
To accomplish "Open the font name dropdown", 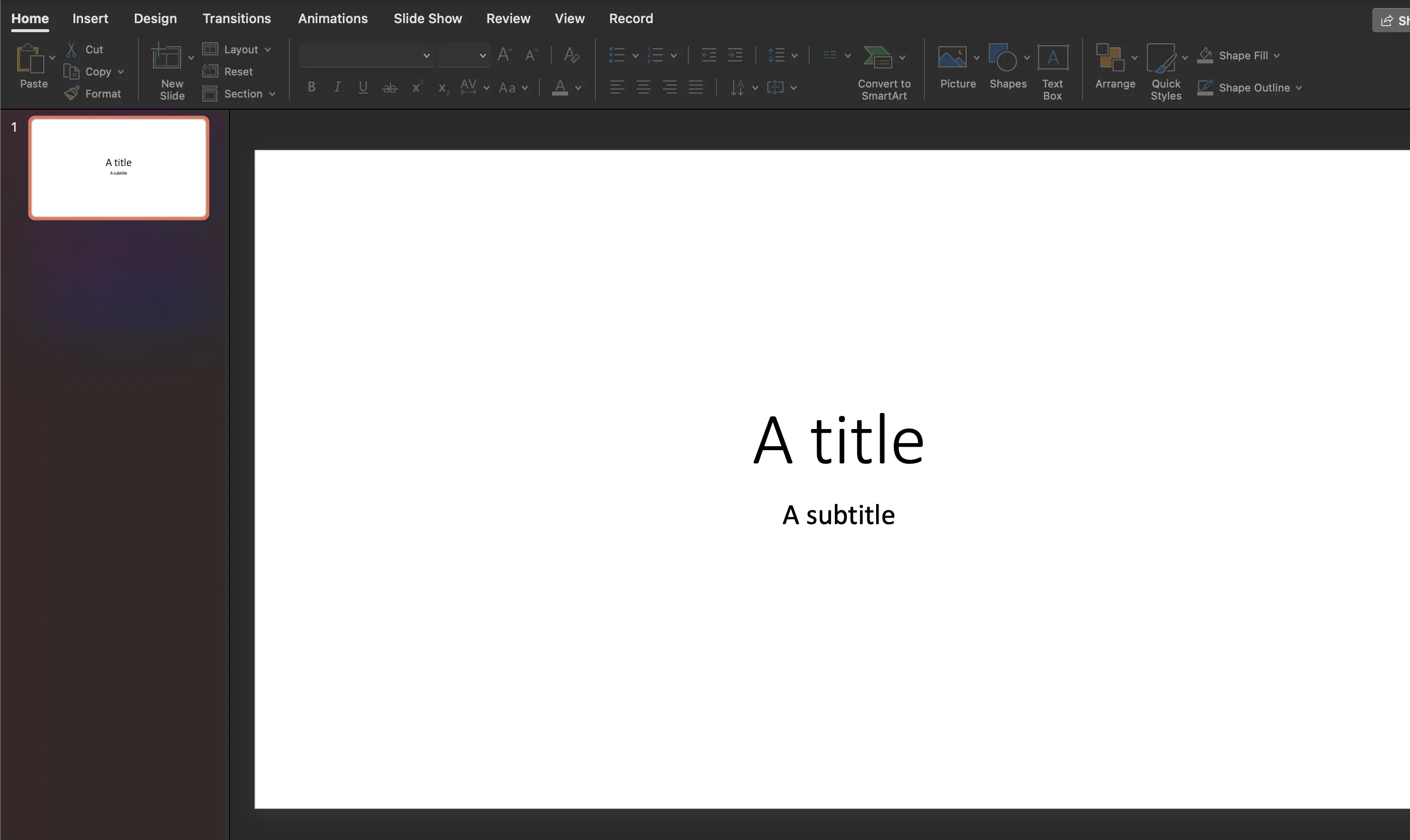I will click(426, 55).
